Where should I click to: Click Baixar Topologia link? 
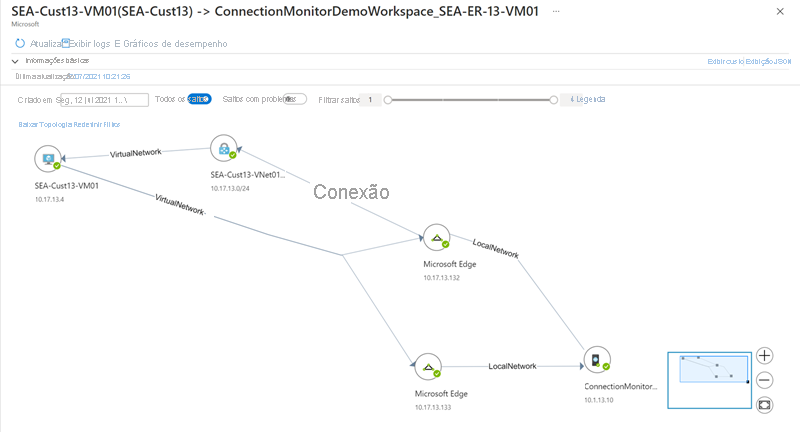(x=45, y=124)
